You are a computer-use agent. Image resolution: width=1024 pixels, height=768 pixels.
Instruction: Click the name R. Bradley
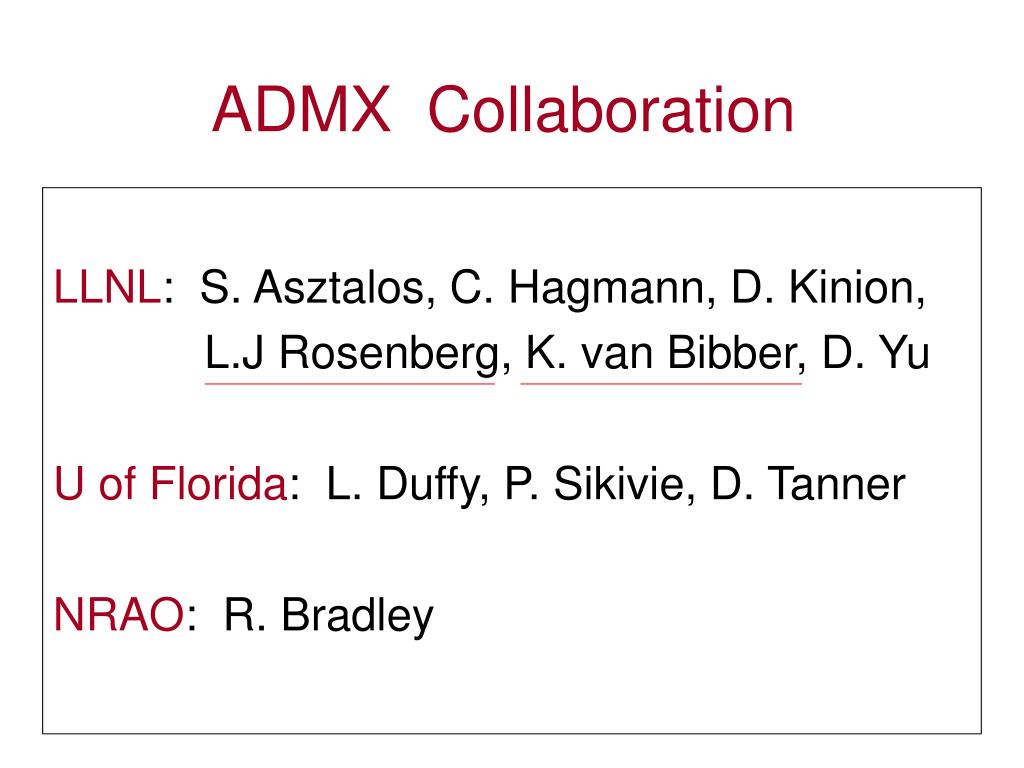coord(328,615)
